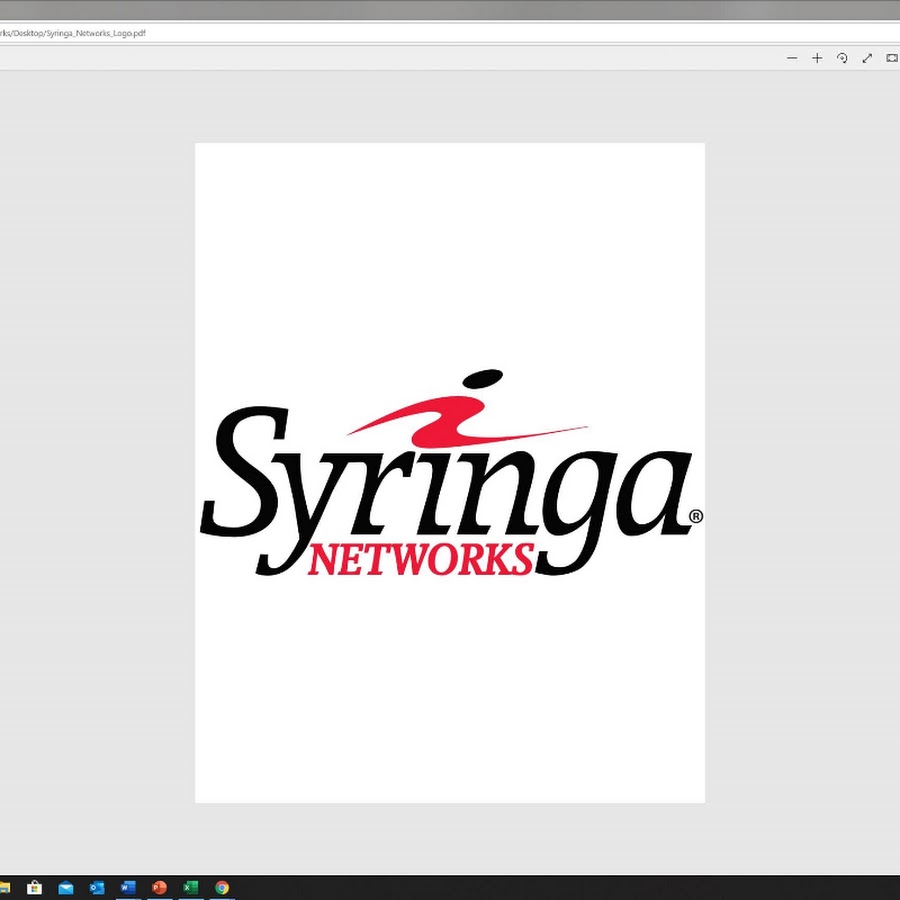Switch to Word in the taskbar
This screenshot has width=900, height=900.
tap(128, 887)
